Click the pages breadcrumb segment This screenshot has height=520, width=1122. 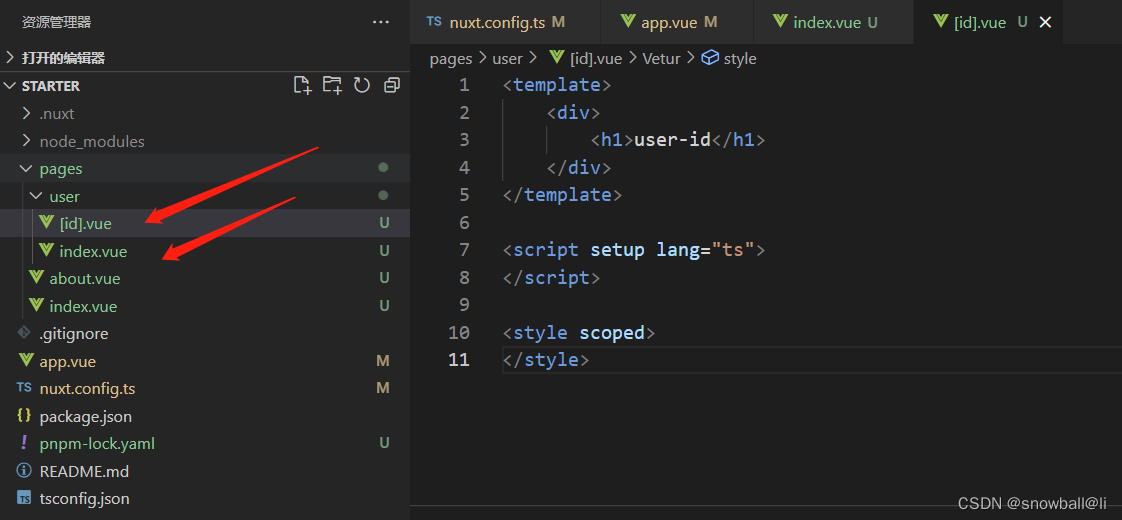pyautogui.click(x=450, y=59)
